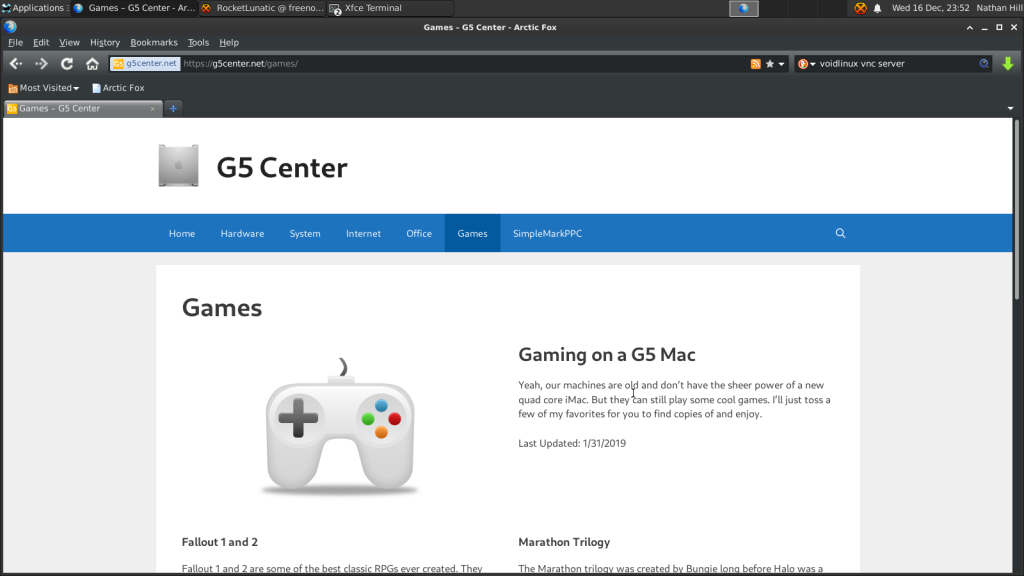Open the View menu

69,42
